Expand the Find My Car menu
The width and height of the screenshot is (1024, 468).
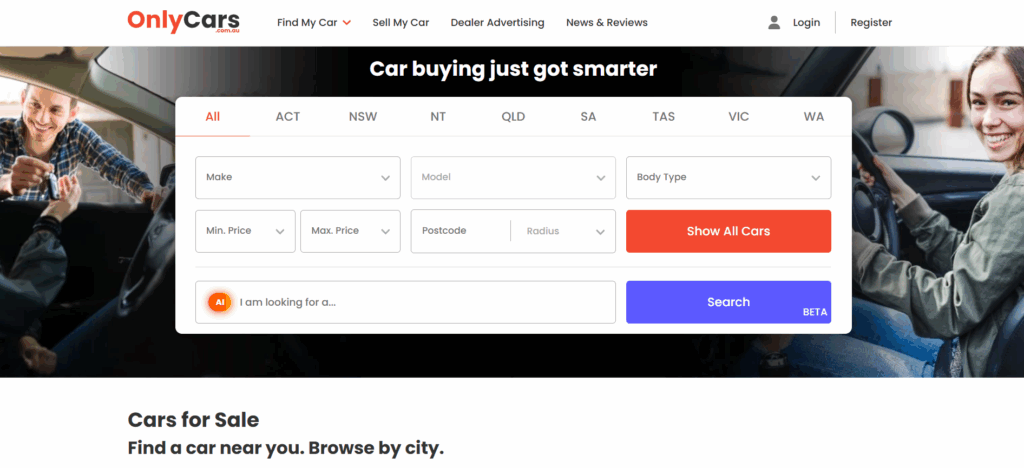pyautogui.click(x=314, y=23)
